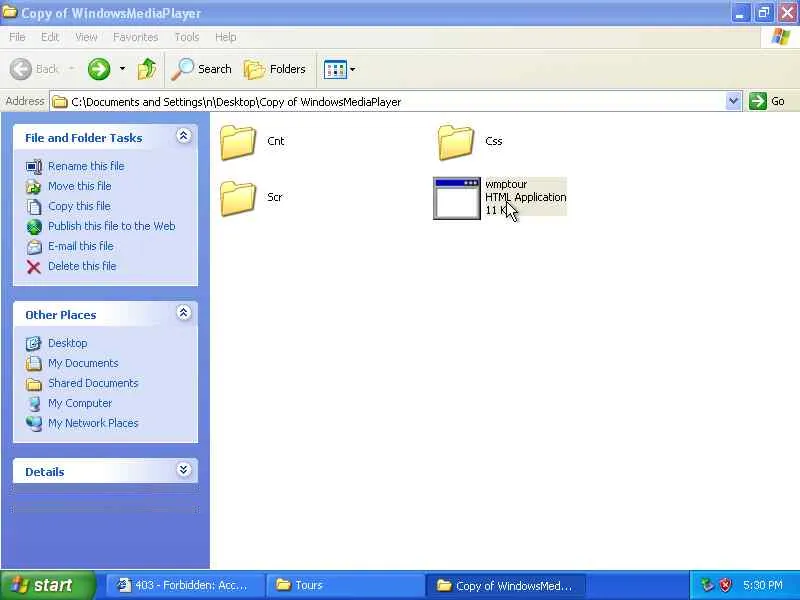800x600 pixels.
Task: Click the network tray icon
Action: pyautogui.click(x=707, y=585)
